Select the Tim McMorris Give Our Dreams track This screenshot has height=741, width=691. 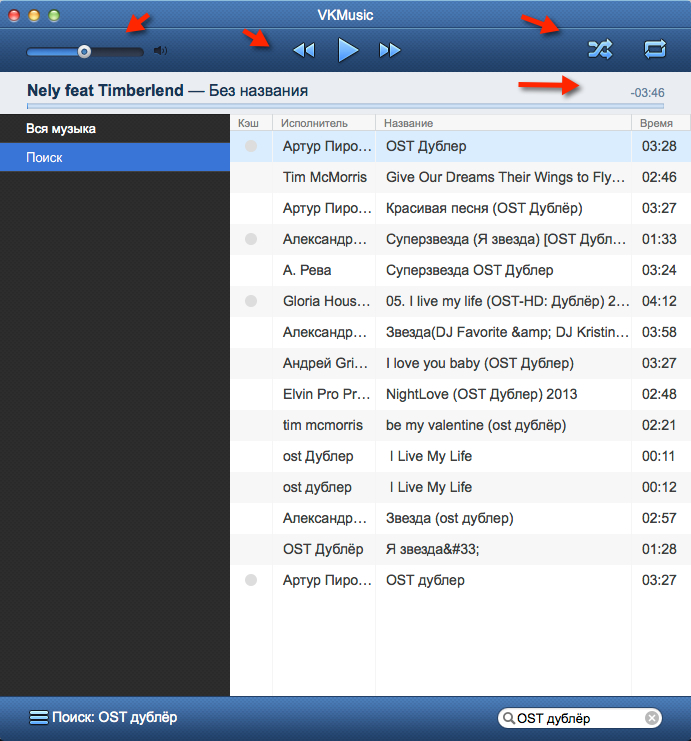(500, 177)
